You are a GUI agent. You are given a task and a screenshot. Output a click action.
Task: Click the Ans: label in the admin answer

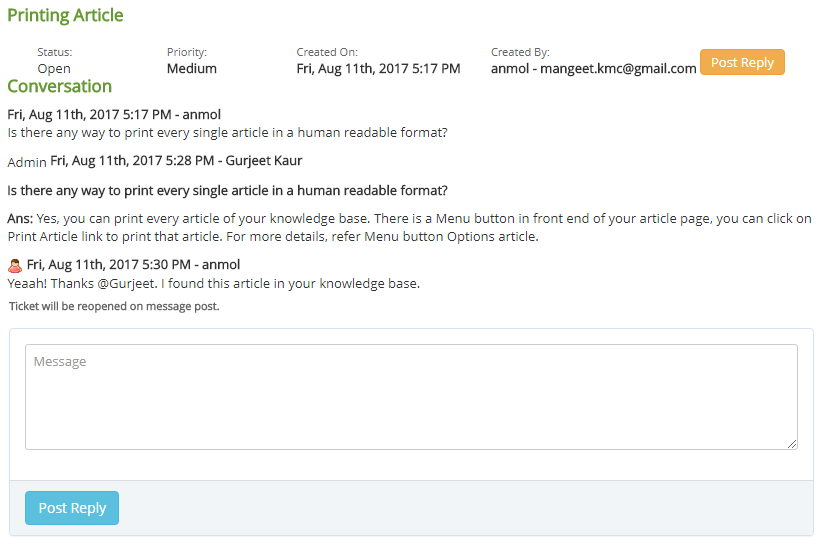(20, 219)
